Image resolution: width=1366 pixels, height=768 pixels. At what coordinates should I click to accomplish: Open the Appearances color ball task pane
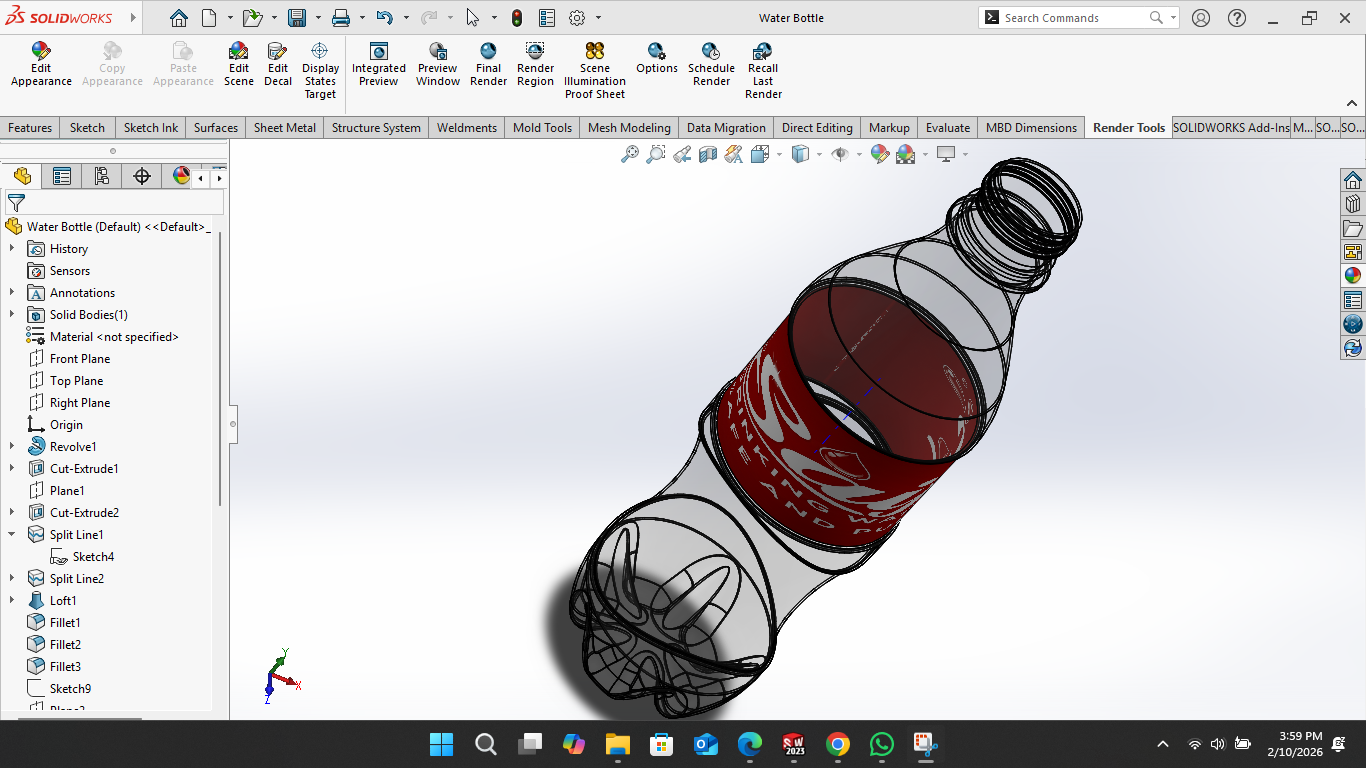point(1353,276)
